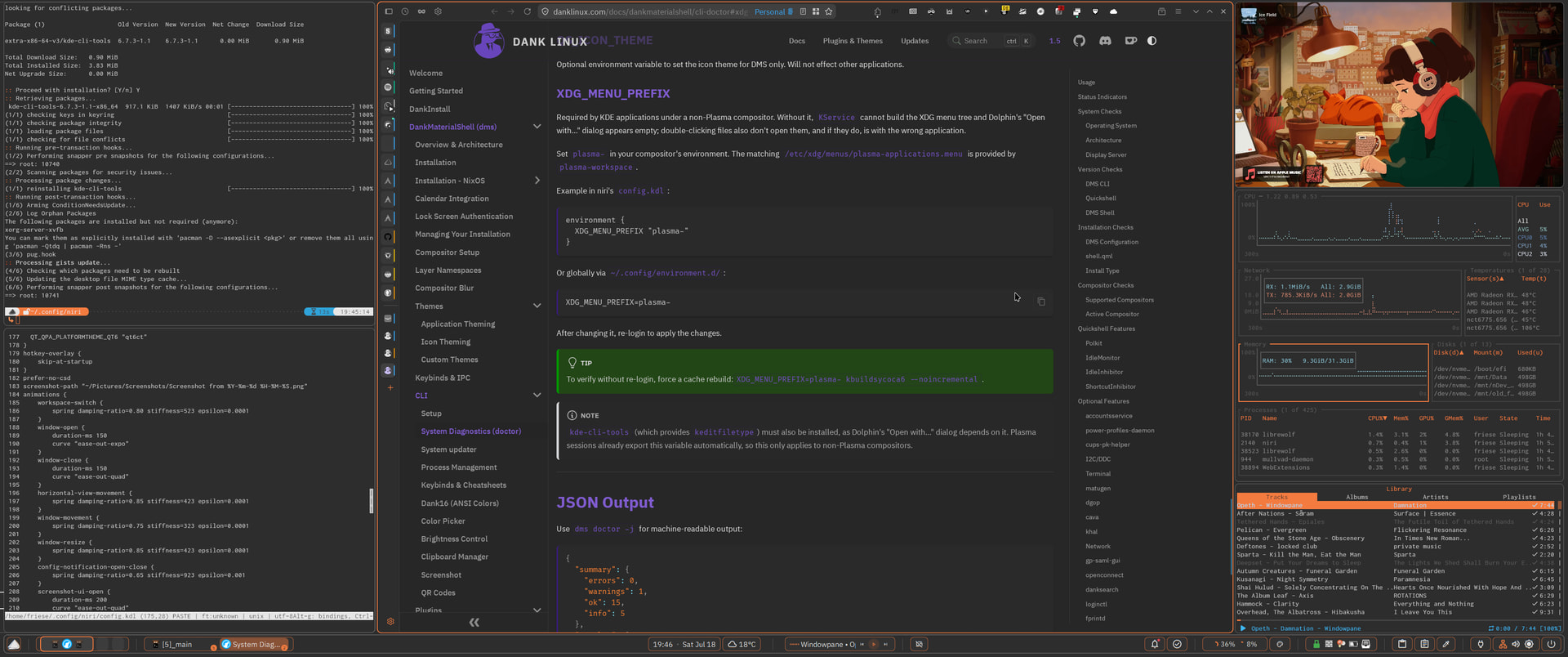This screenshot has width=1568, height=657.
Task: Open the notification bell on the taskbar
Action: coord(1155,644)
